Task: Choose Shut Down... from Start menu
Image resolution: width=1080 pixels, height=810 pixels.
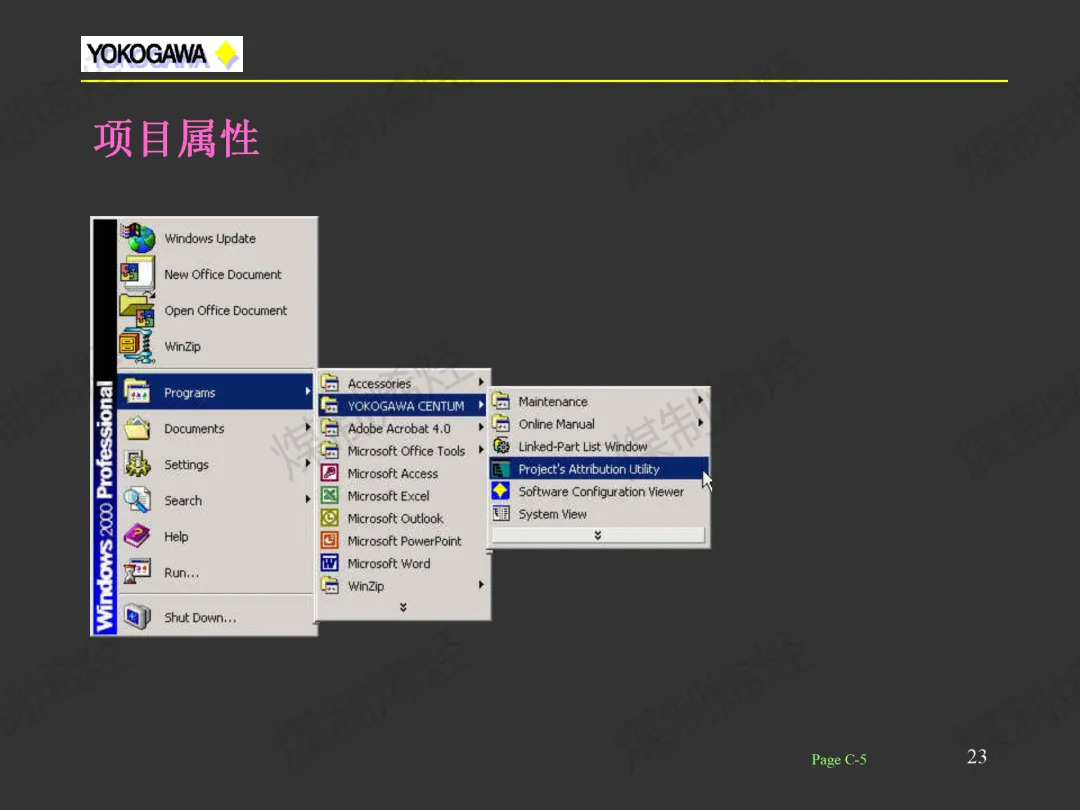Action: click(x=216, y=617)
